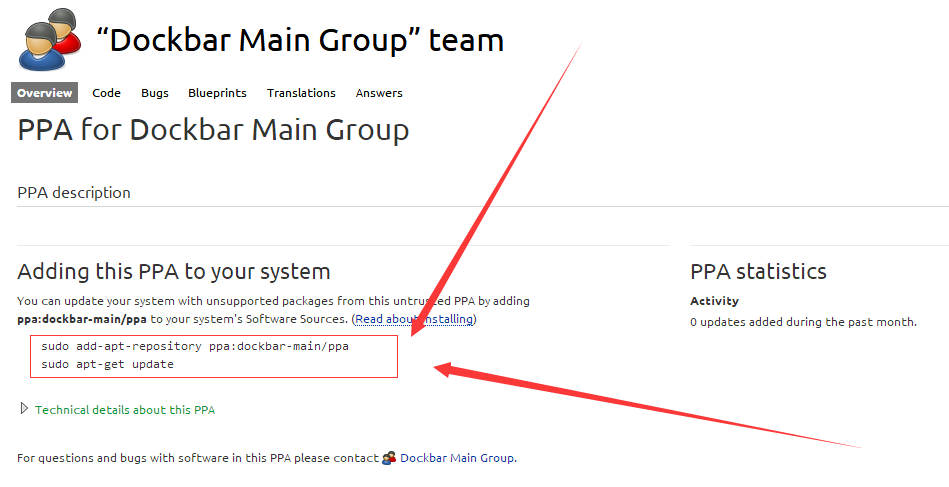Go to the Bugs tab
The image size is (949, 487).
pos(155,93)
